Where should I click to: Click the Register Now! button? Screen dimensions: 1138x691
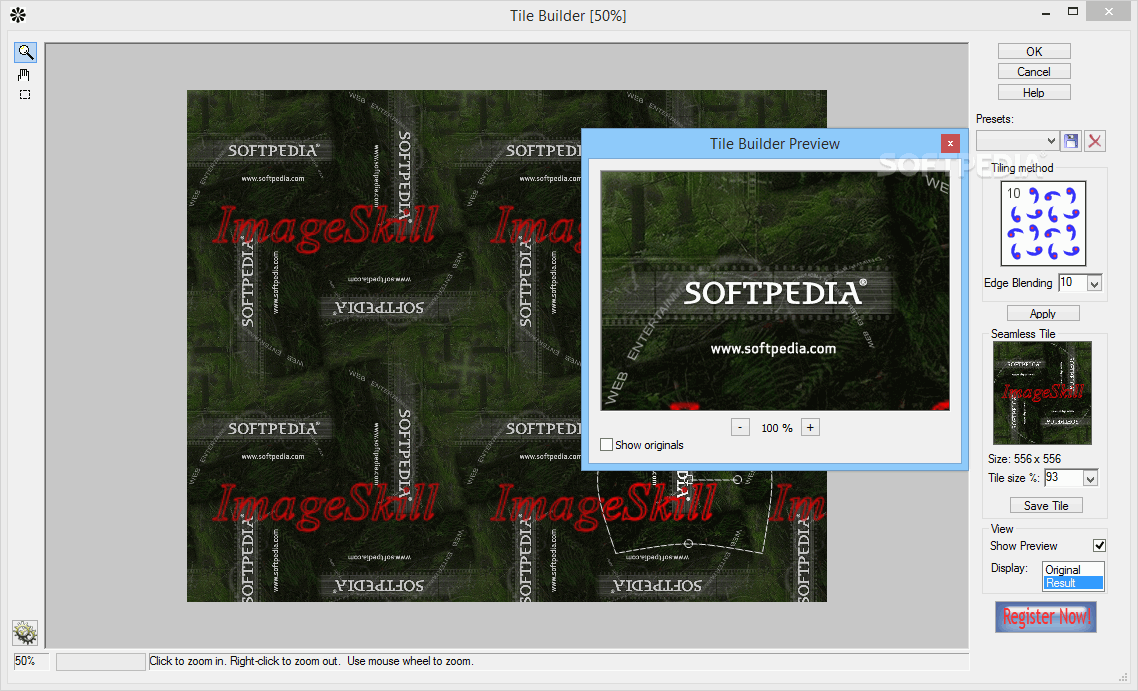point(1046,617)
